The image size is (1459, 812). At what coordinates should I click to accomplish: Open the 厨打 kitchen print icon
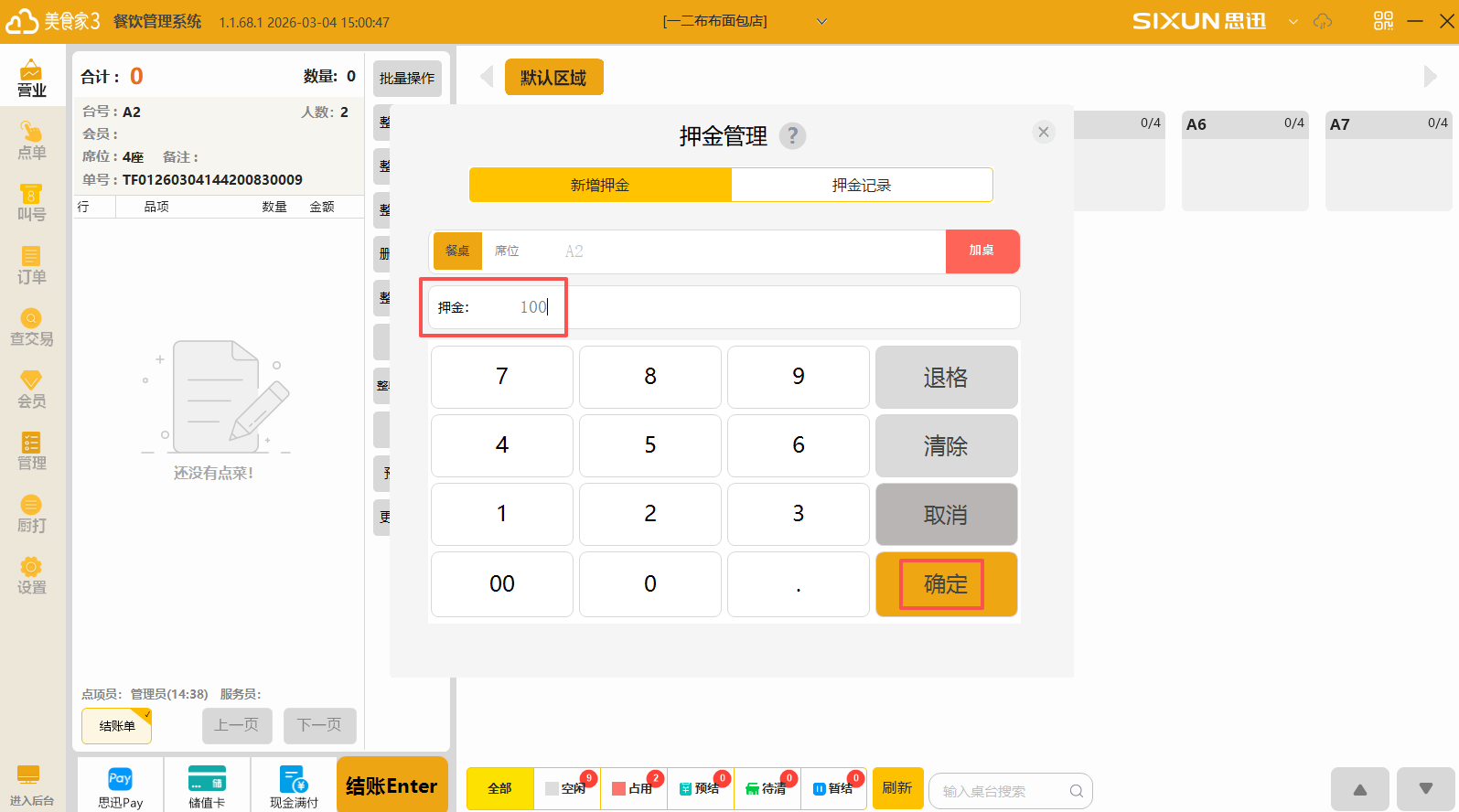tap(31, 513)
